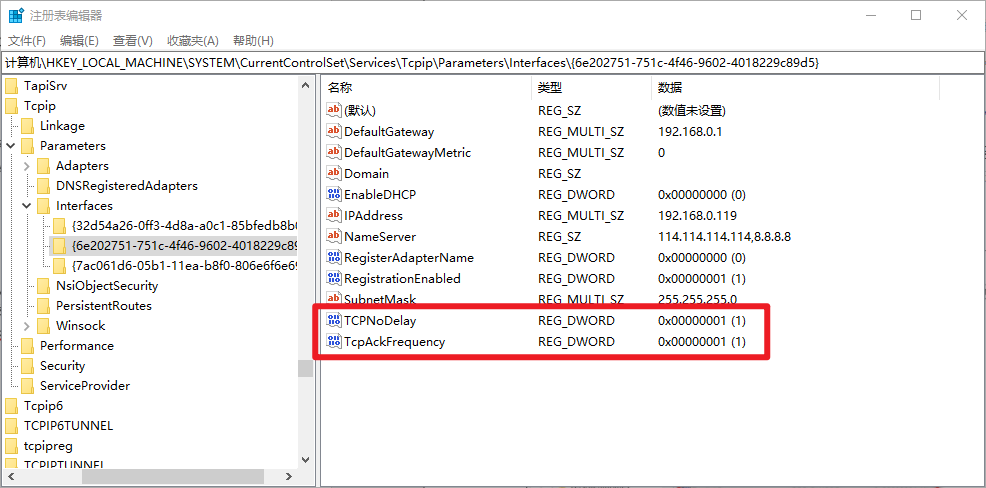Screen dimensions: 986x488
Task: Select the Tcpip6 folder icon
Action: coord(11,406)
